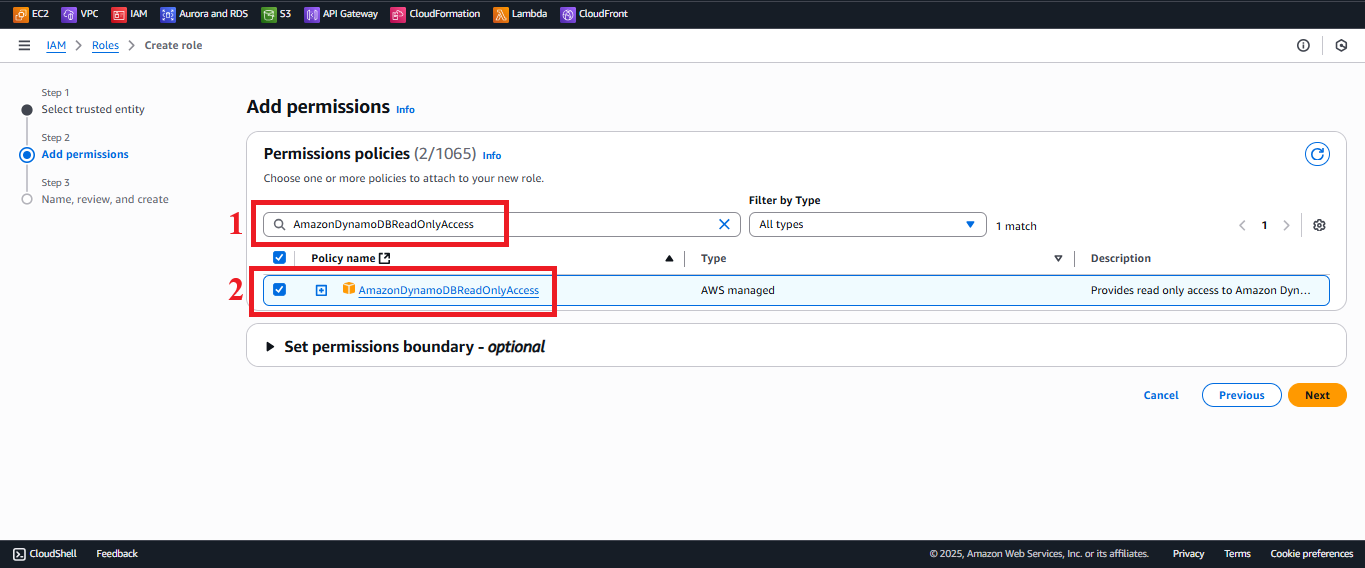Sort the Type column
The image size is (1365, 568).
(1058, 258)
